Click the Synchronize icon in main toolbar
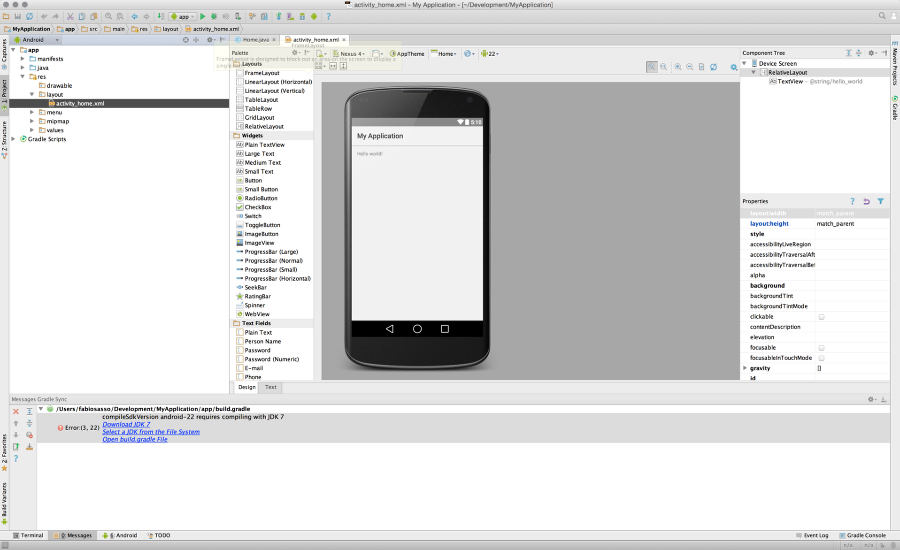The height and width of the screenshot is (550, 900). 30,17
